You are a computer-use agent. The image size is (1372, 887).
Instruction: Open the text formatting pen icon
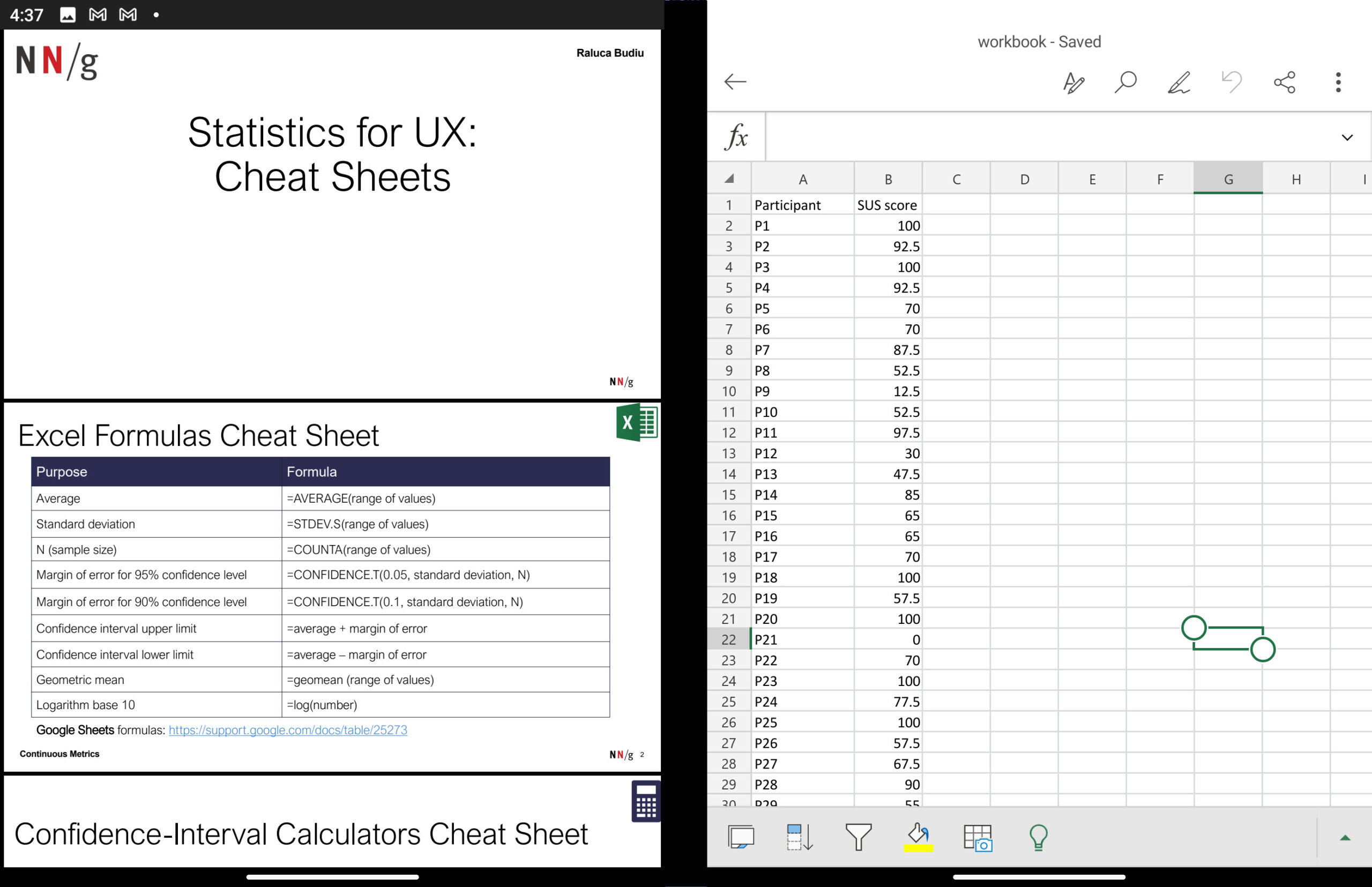coord(1073,83)
